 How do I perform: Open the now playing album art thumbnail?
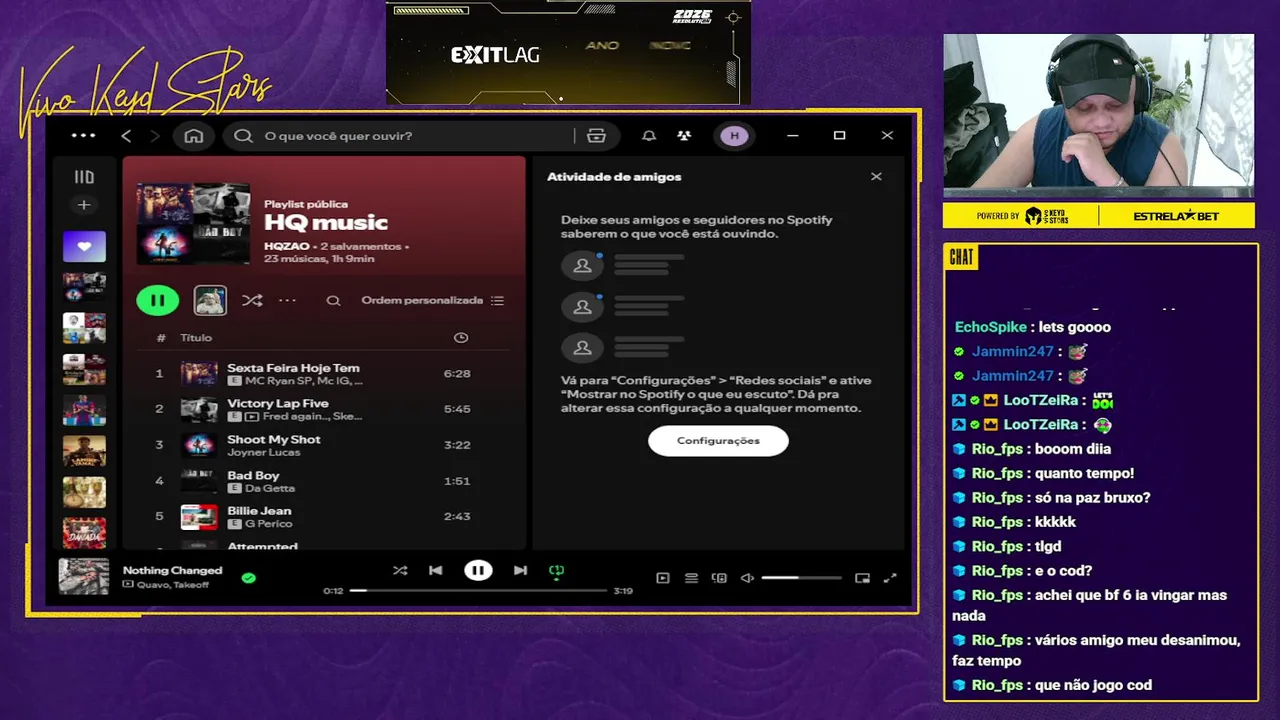coord(84,578)
